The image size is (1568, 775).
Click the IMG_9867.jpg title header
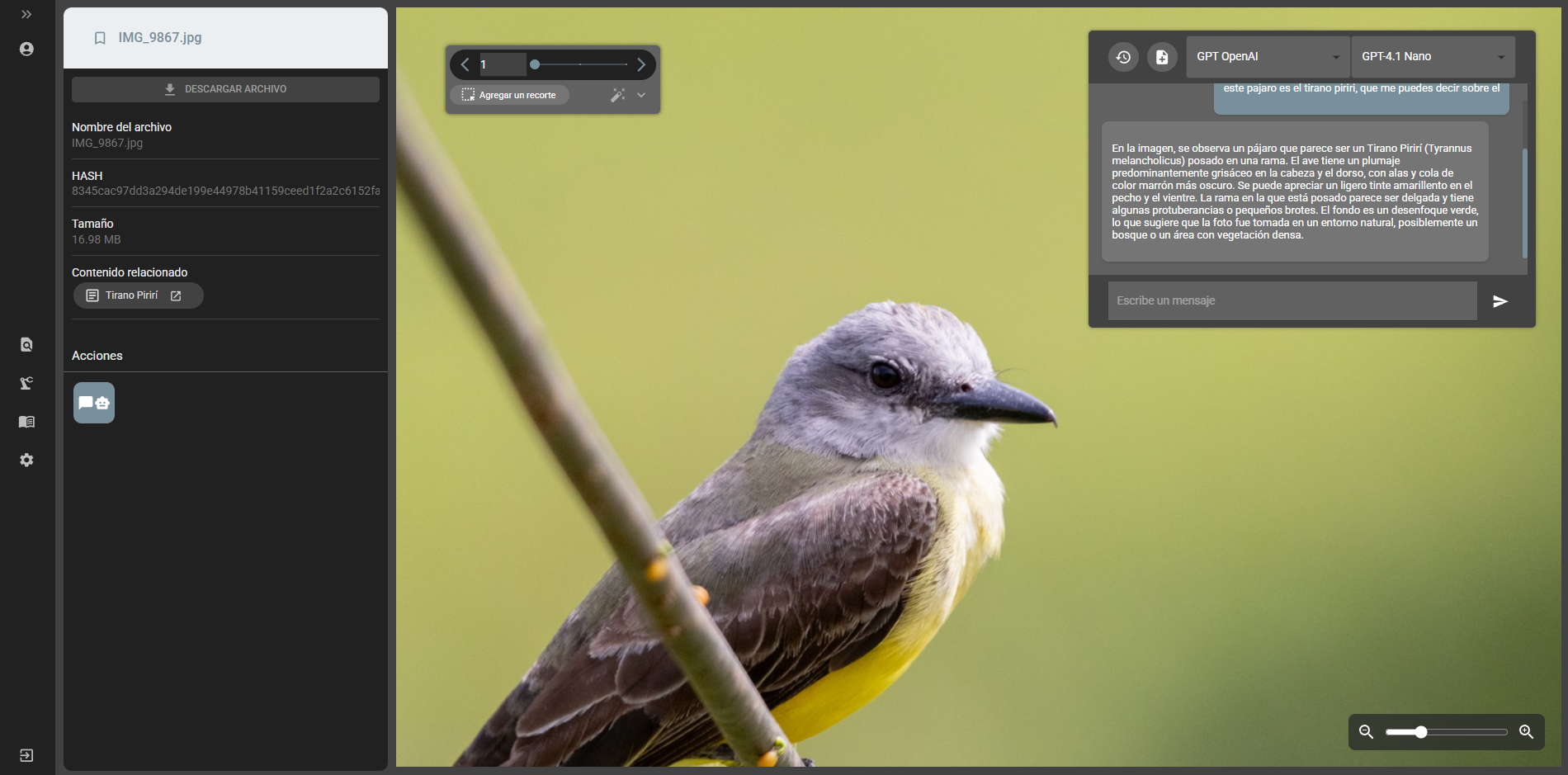click(160, 38)
